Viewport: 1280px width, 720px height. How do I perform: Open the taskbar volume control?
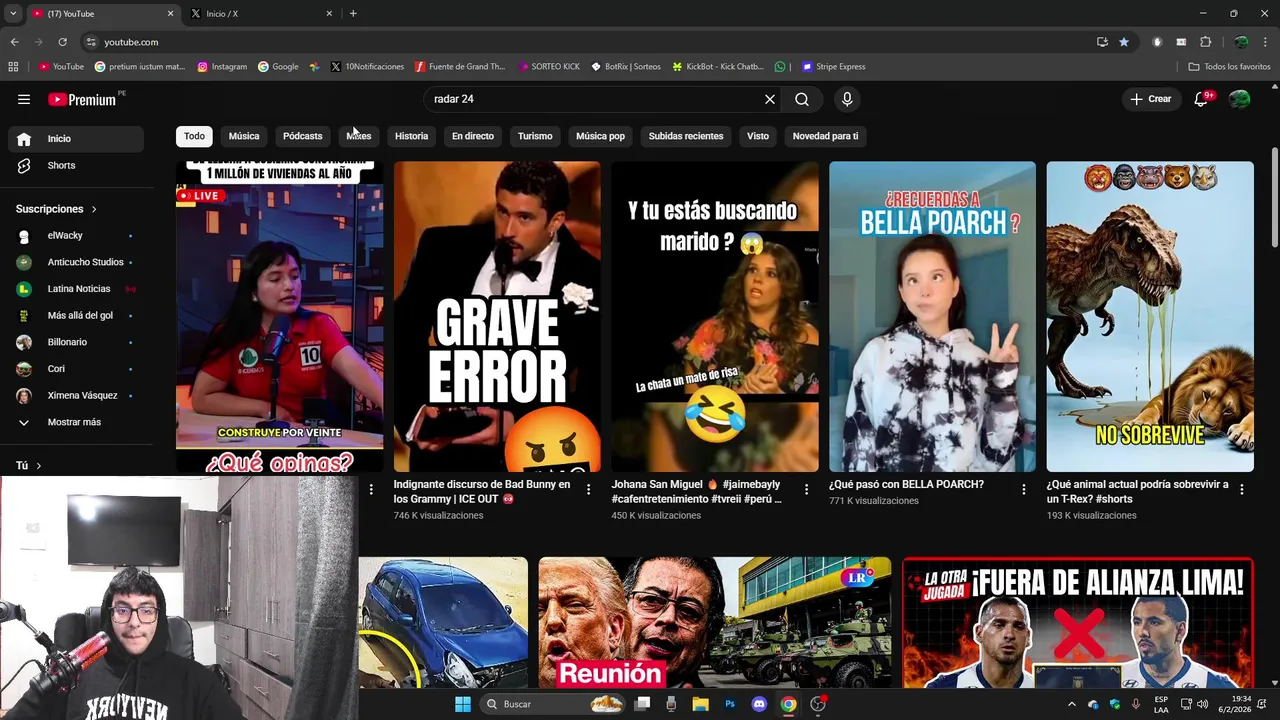click(1202, 704)
